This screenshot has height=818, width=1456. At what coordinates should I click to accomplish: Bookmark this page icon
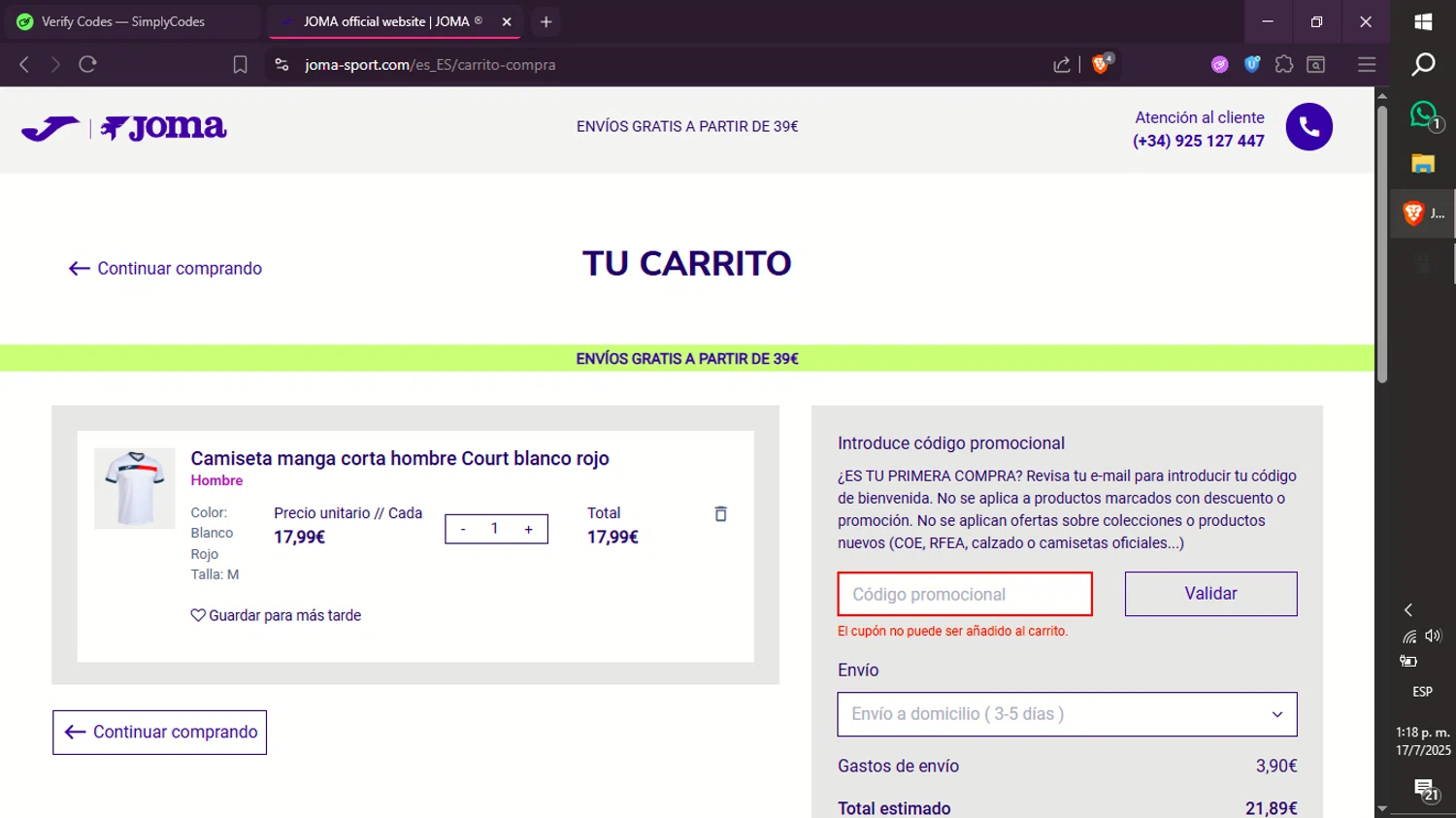click(240, 65)
